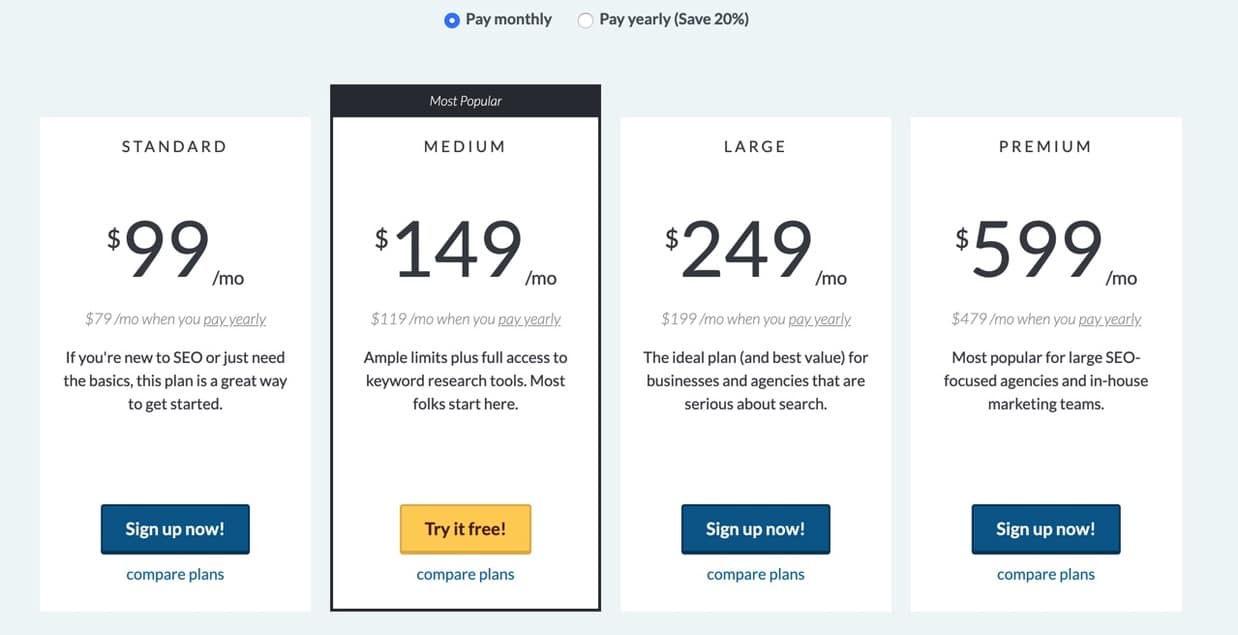Select the Pay monthly radio button

(452, 19)
